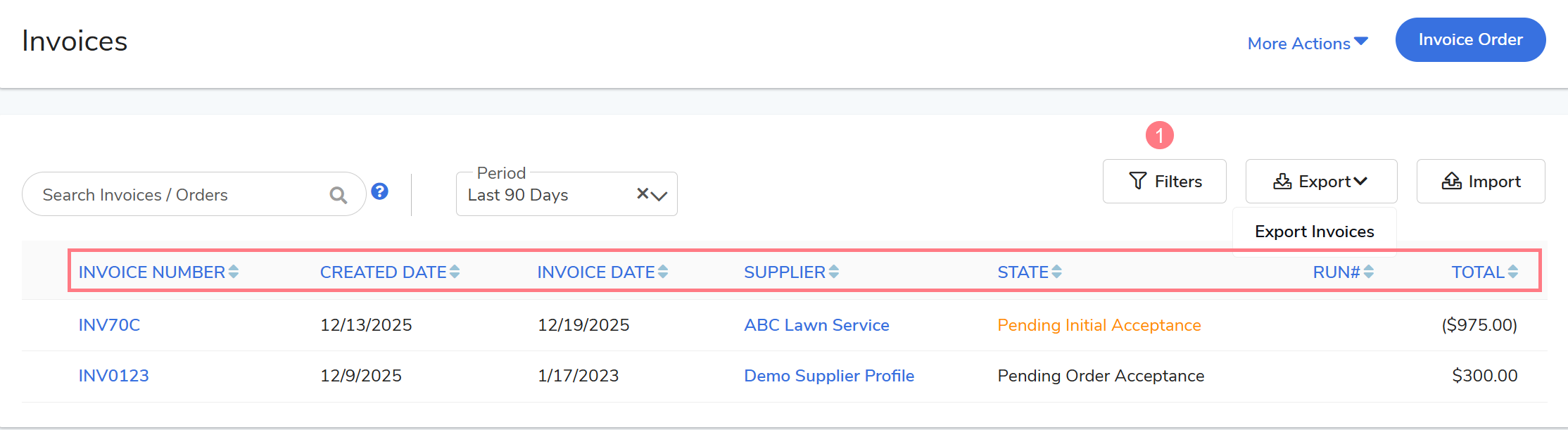Open the Filters panel
Image resolution: width=1568 pixels, height=430 pixels.
1164,182
